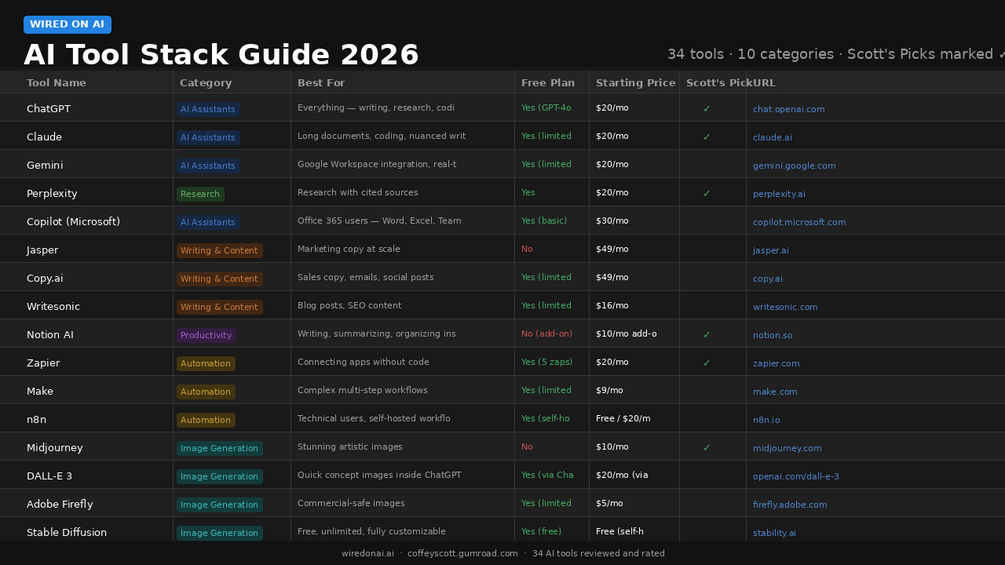Click the Research tag in Perplexity row
Screen dimensions: 1005x565
200,193
